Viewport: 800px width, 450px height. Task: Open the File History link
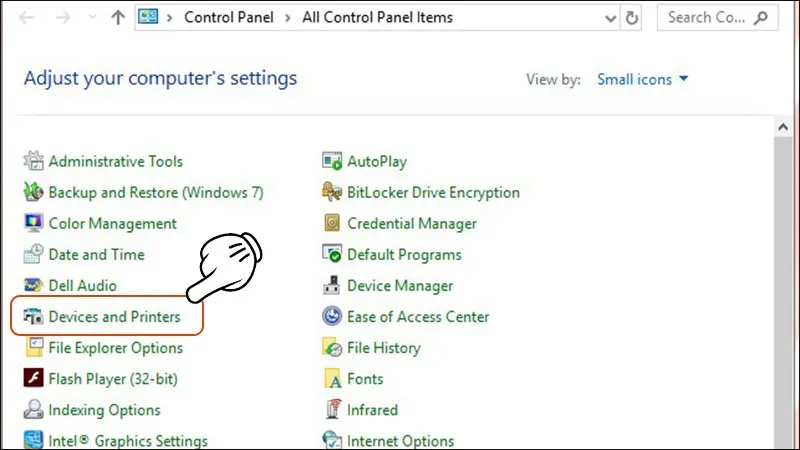[x=383, y=348]
